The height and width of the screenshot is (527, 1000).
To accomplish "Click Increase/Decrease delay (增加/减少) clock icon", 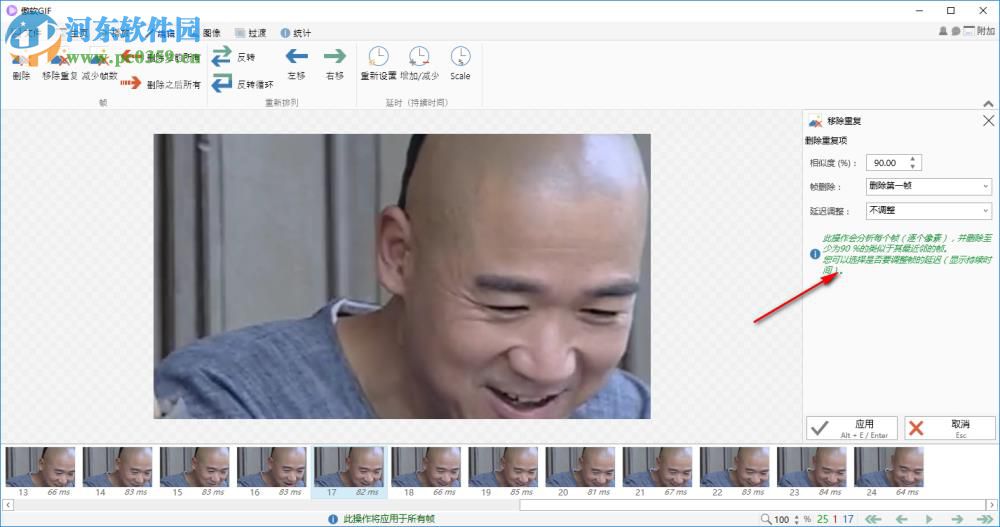I will click(419, 57).
